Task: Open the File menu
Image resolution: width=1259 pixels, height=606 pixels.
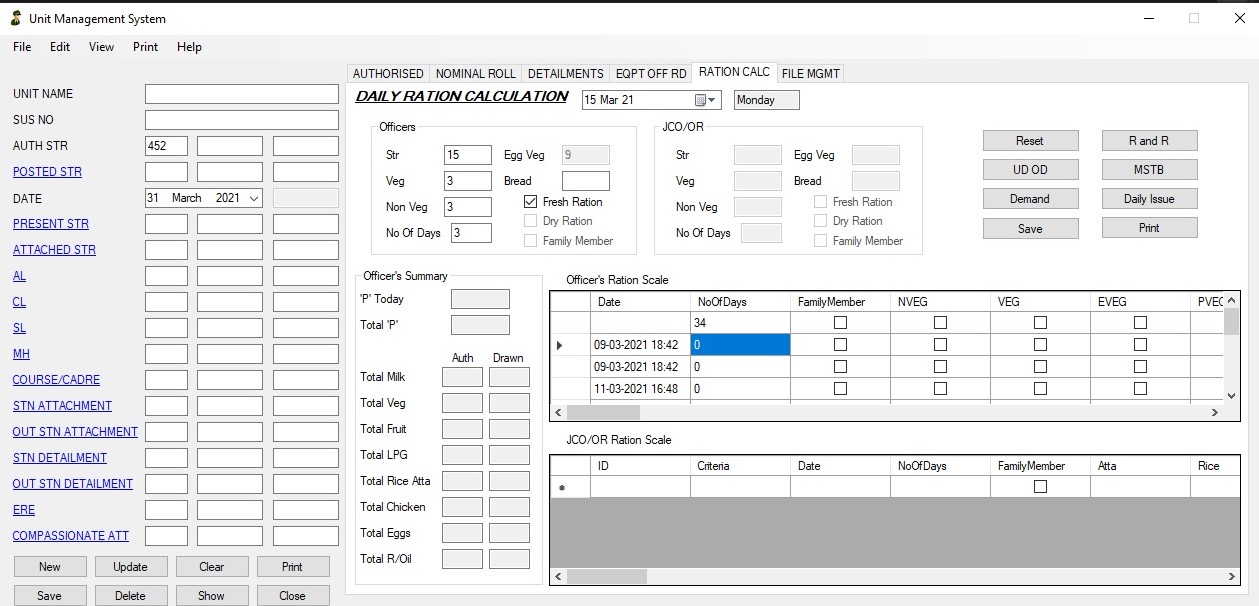Action: 22,47
